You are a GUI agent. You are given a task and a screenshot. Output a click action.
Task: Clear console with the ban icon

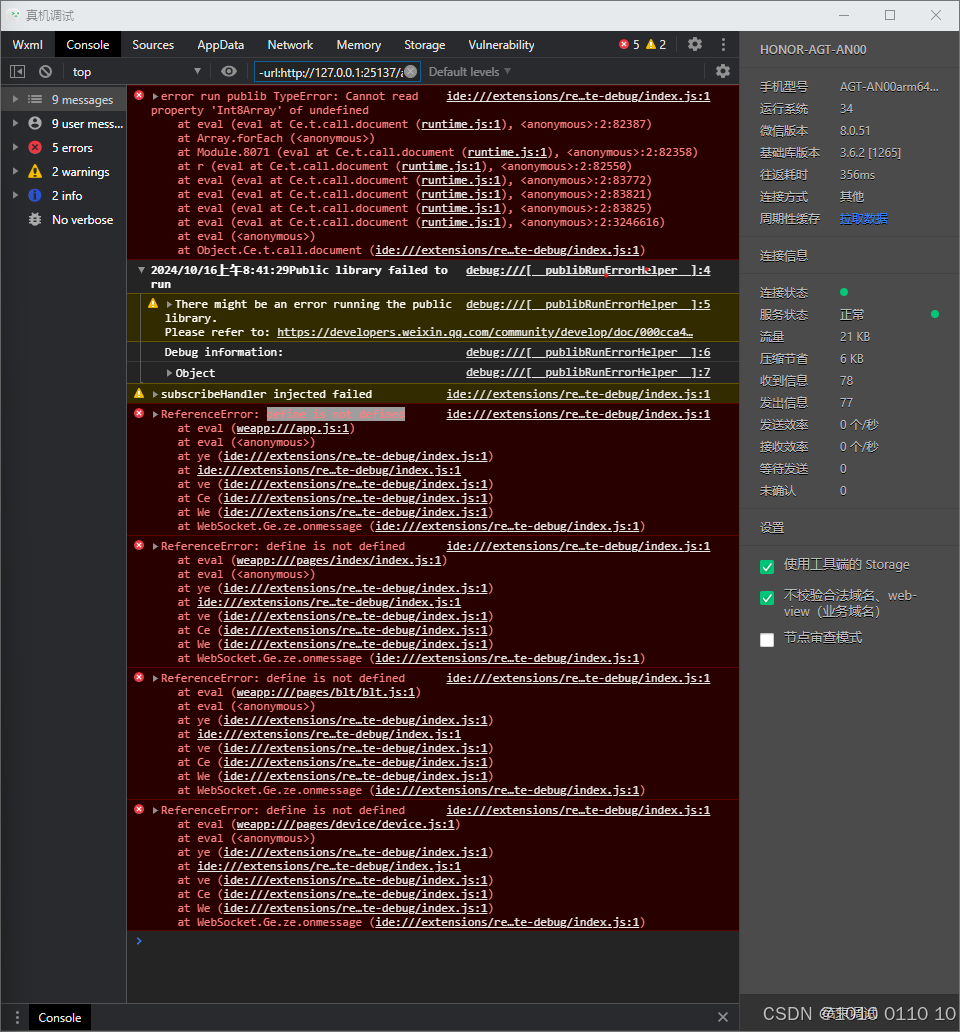point(45,71)
